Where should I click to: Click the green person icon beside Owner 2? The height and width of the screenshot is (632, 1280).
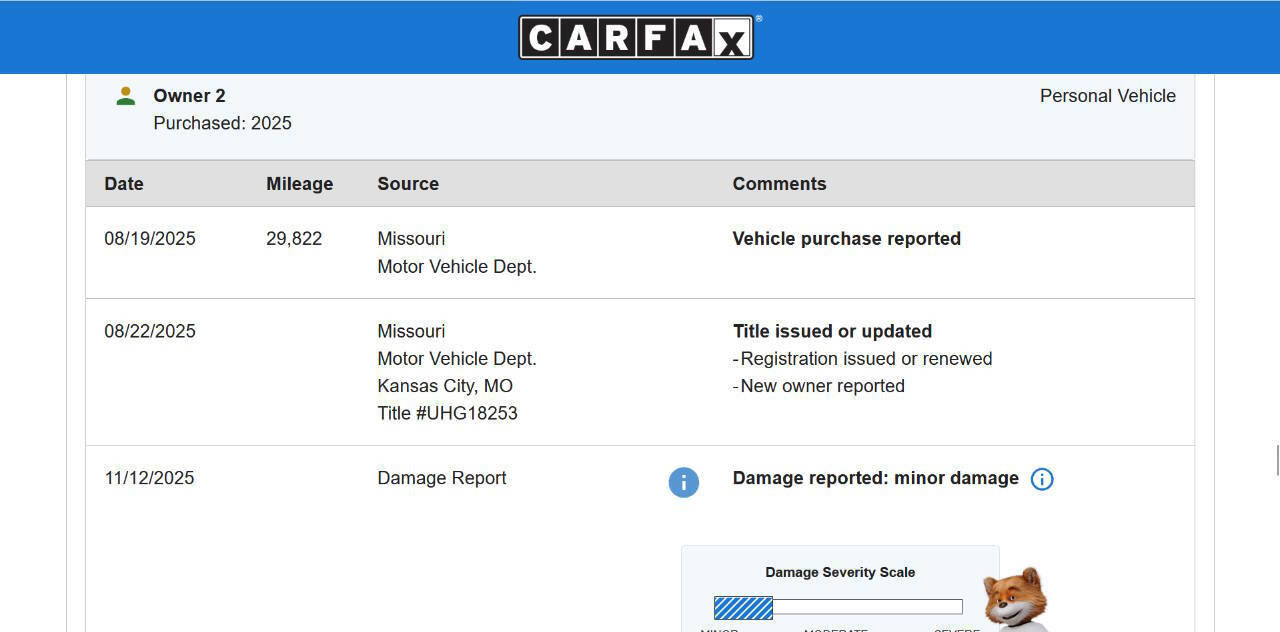coord(126,96)
